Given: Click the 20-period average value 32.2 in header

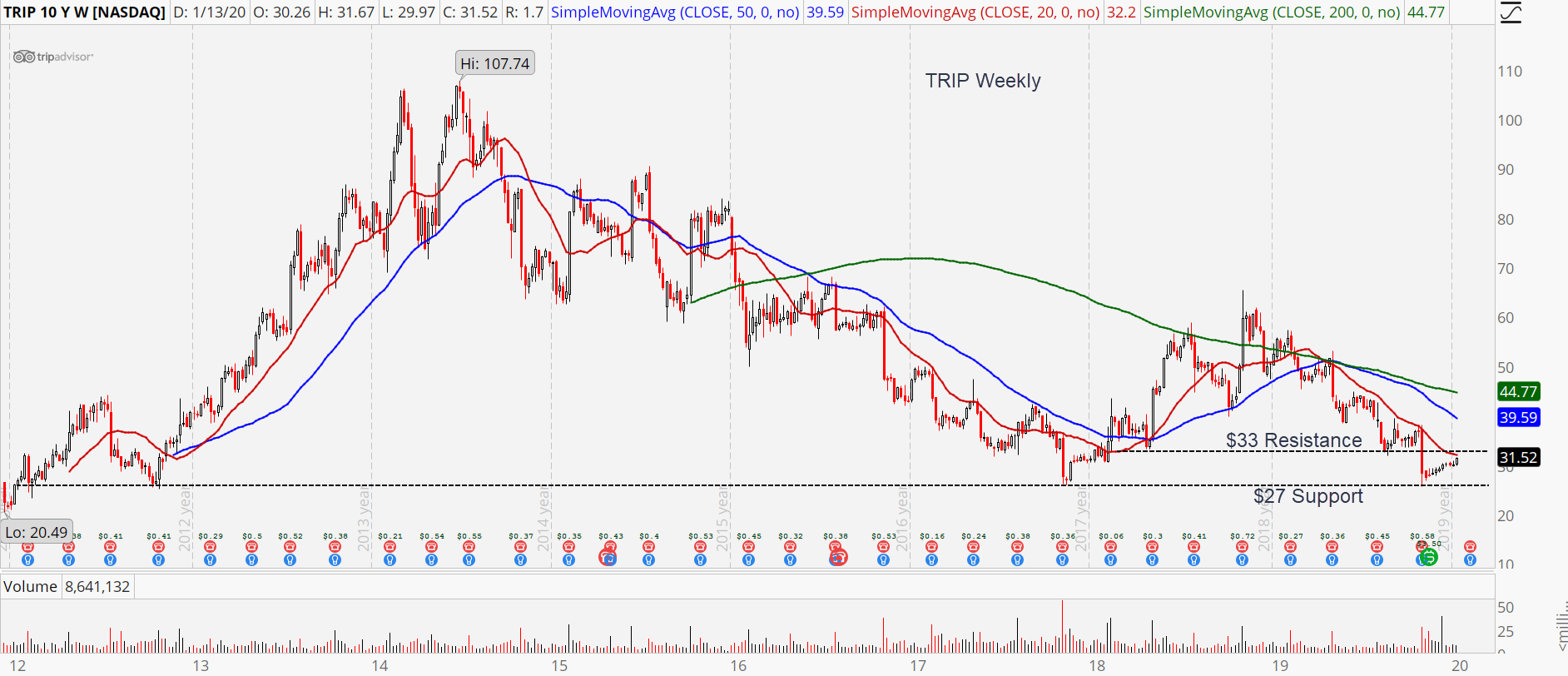Looking at the screenshot, I should (x=1121, y=12).
